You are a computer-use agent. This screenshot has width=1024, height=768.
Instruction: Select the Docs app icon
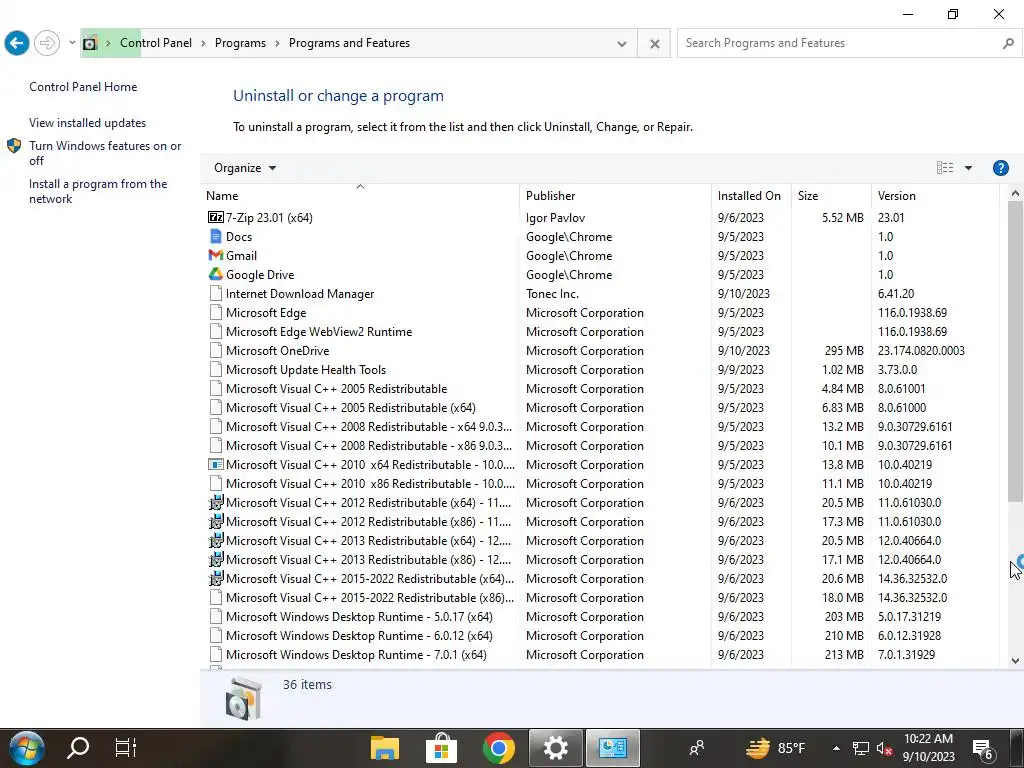pos(216,236)
